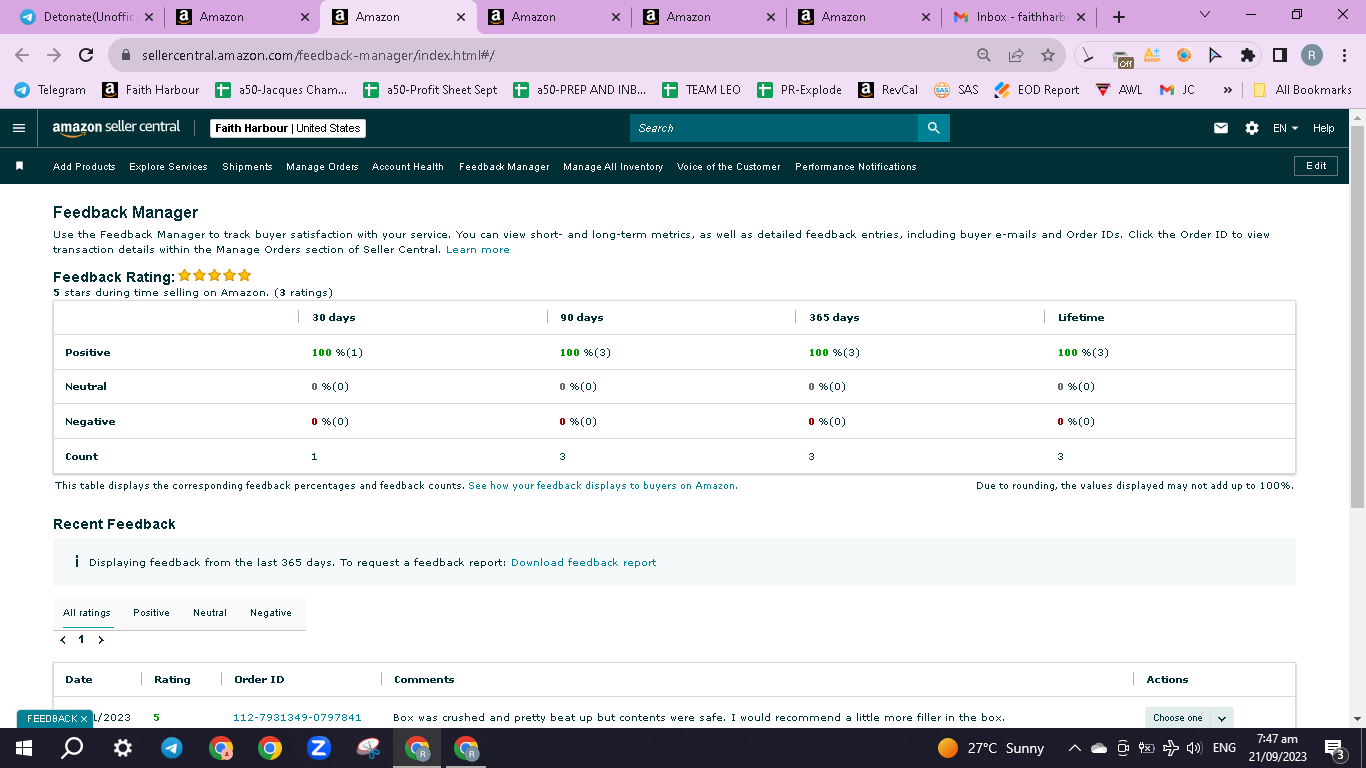Click the bookmark flag icon beside Add Products
1366x768 pixels.
click(19, 166)
